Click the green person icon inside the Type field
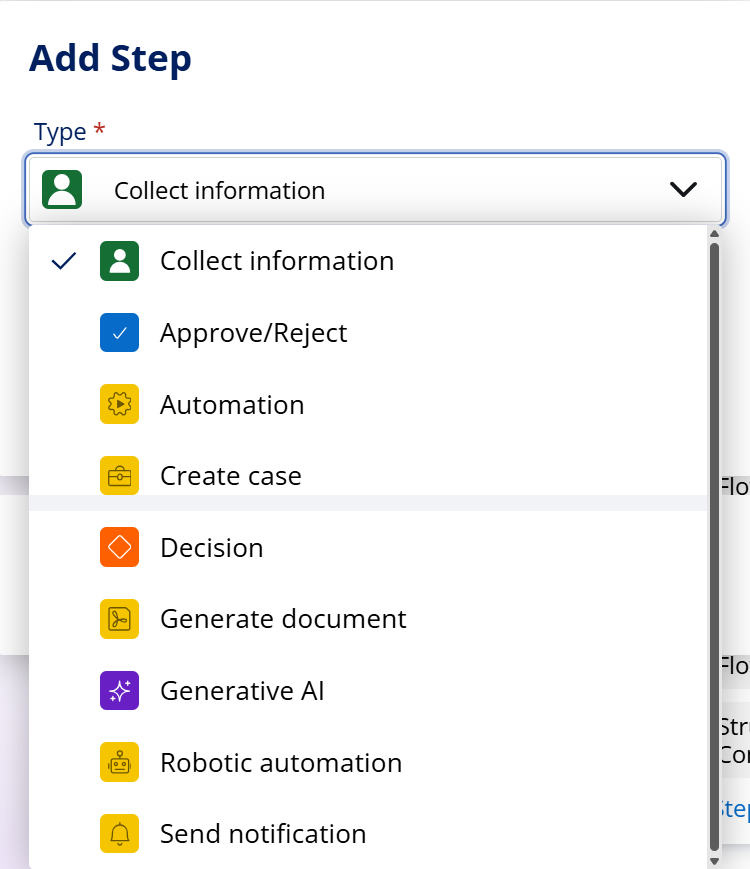 click(x=62, y=190)
